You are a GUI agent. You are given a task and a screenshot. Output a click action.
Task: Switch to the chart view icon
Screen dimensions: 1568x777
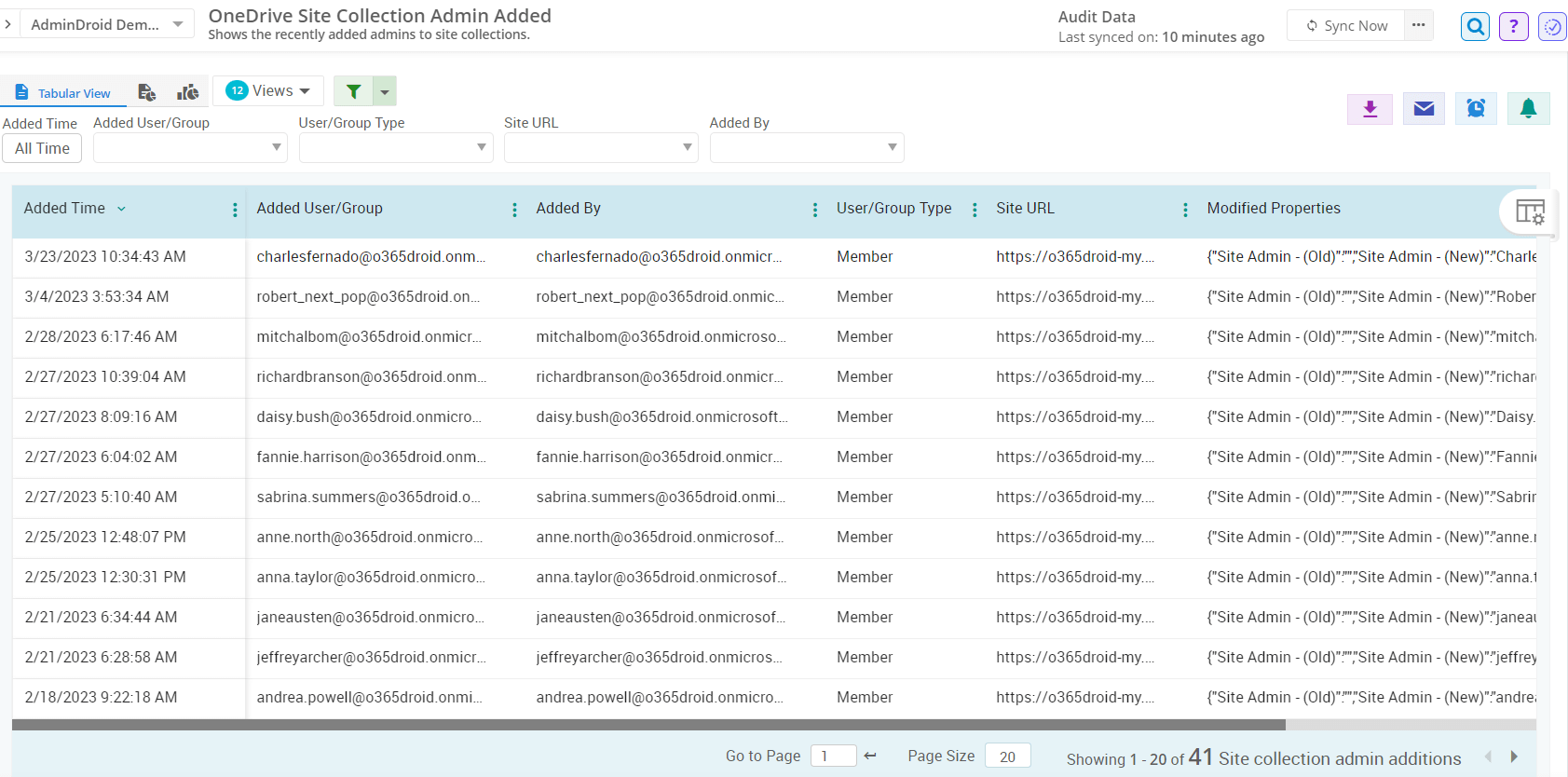coord(188,92)
